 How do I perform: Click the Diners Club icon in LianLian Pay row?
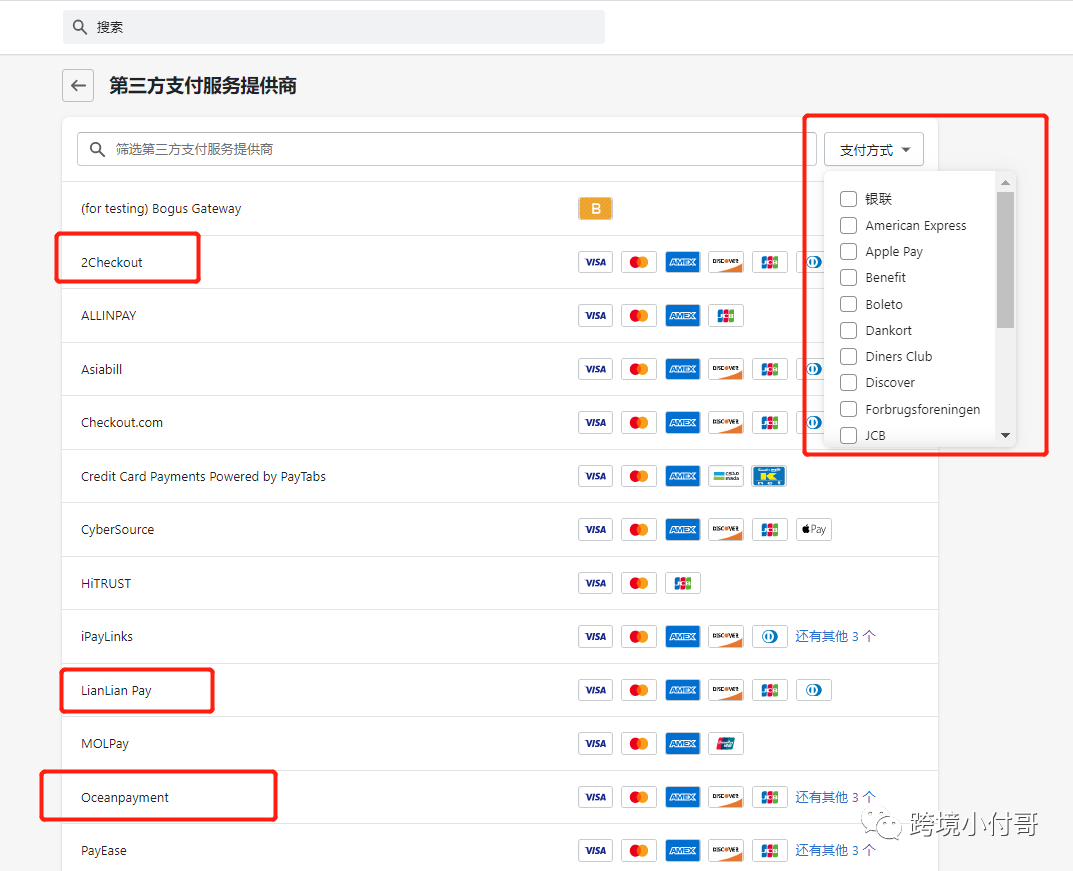point(813,690)
